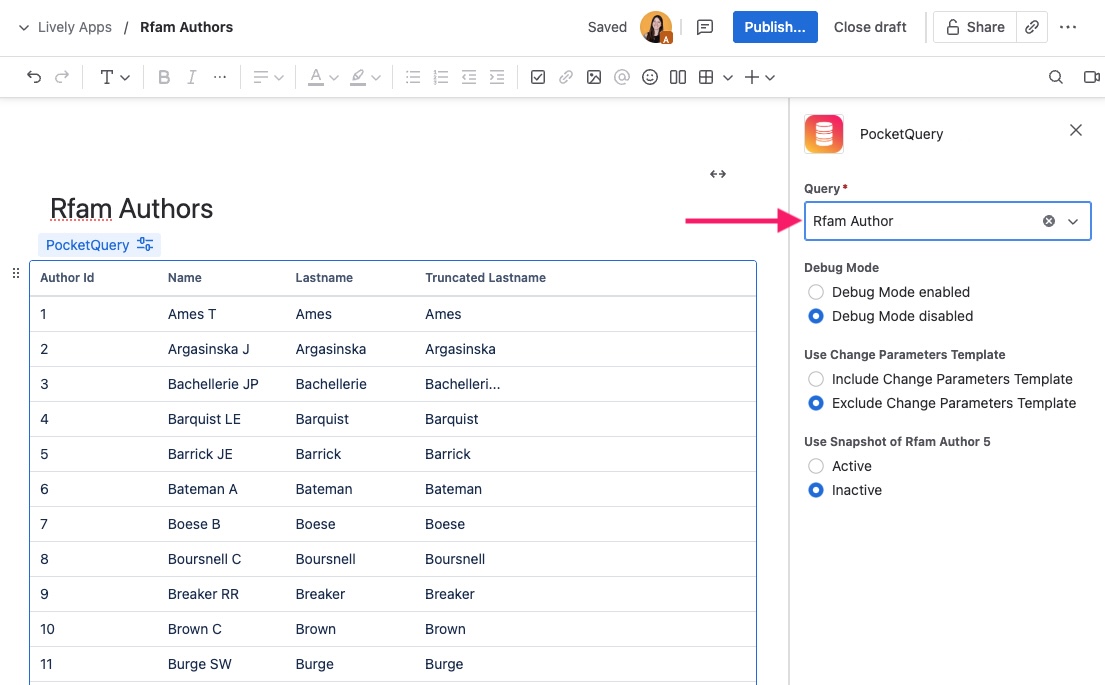Open the insert plus menu
This screenshot has height=685, width=1105.
(759, 78)
